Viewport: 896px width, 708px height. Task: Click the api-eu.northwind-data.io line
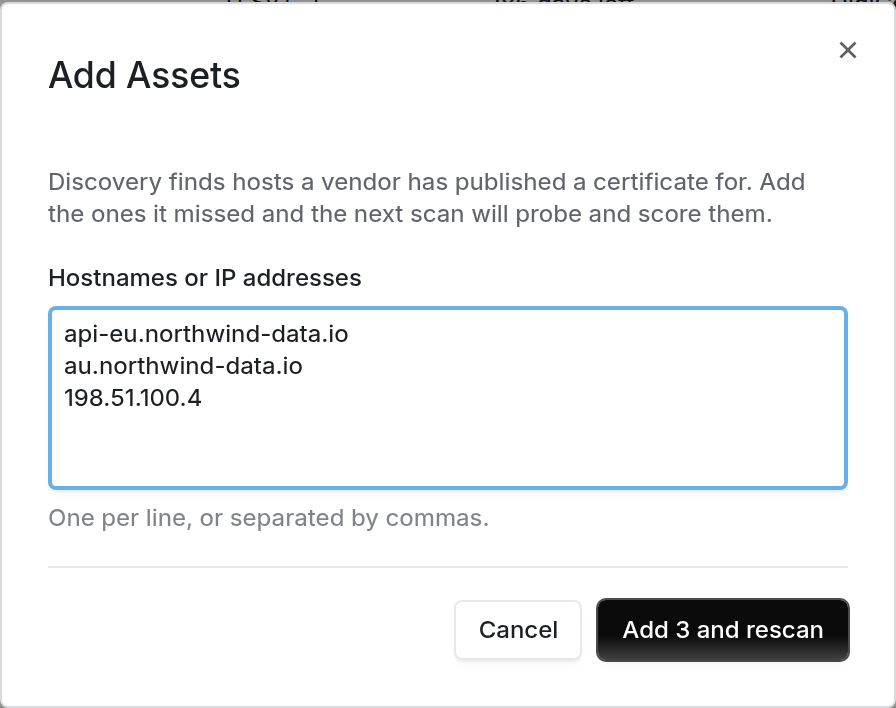(x=206, y=334)
